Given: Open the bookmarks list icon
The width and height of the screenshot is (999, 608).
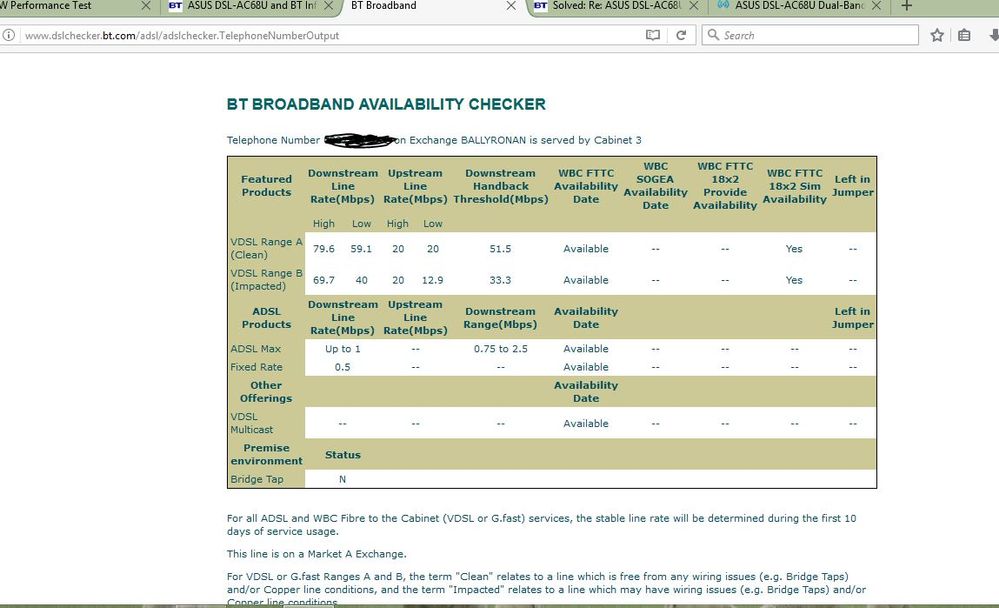Looking at the screenshot, I should (964, 35).
